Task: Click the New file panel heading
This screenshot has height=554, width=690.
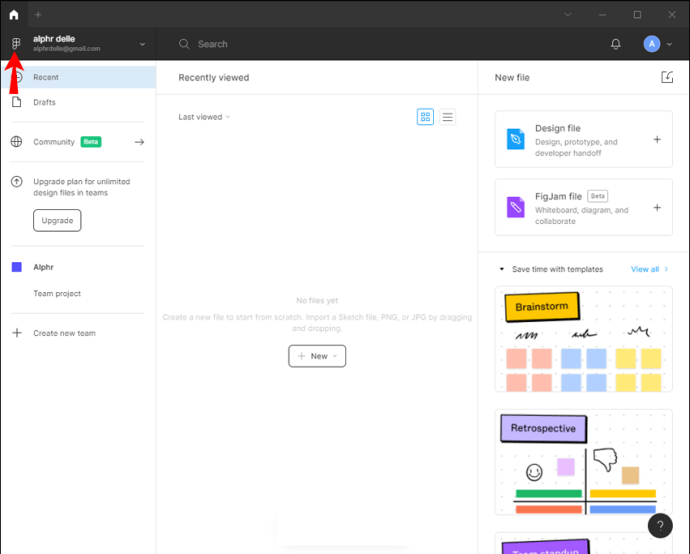Action: click(512, 77)
